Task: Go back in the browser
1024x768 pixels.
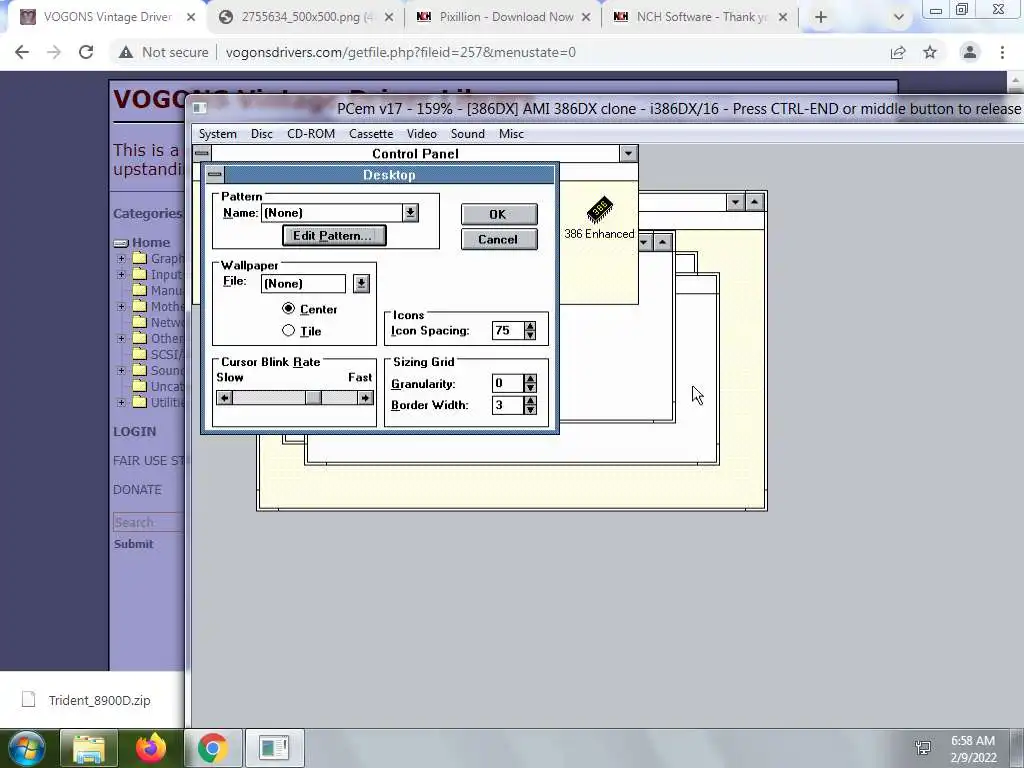Action: (x=22, y=52)
